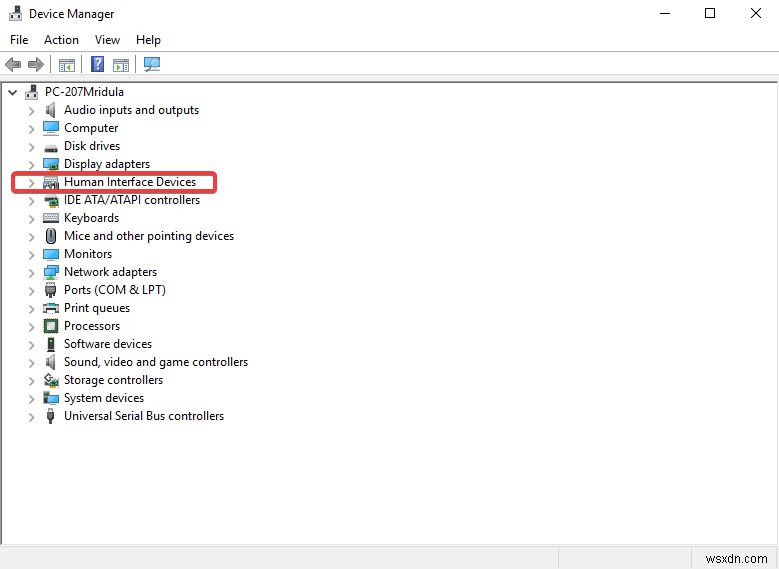779x569 pixels.
Task: Expand Display adapters category
Action: (x=31, y=165)
